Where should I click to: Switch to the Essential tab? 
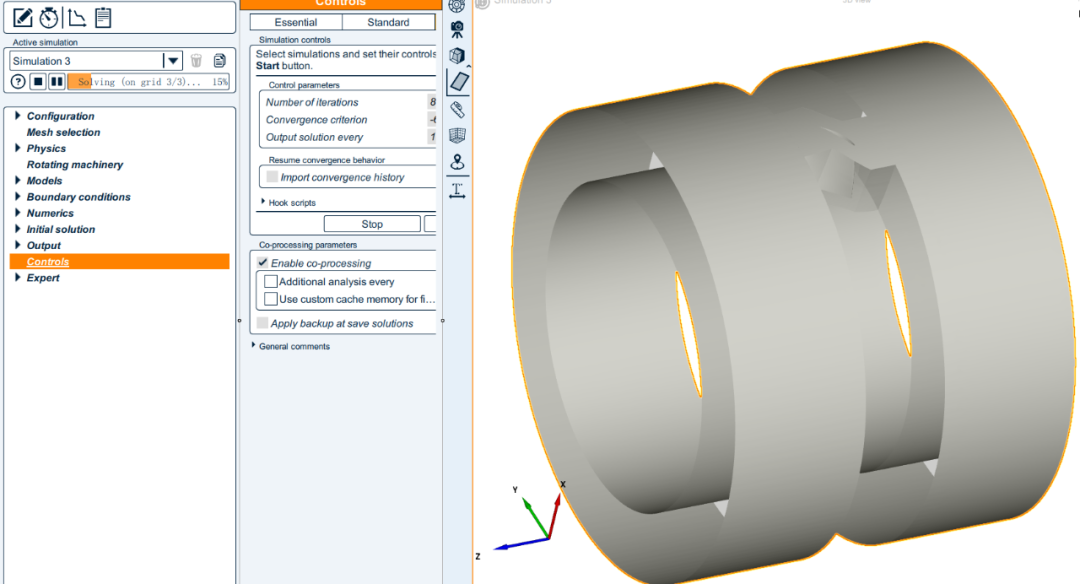point(295,22)
